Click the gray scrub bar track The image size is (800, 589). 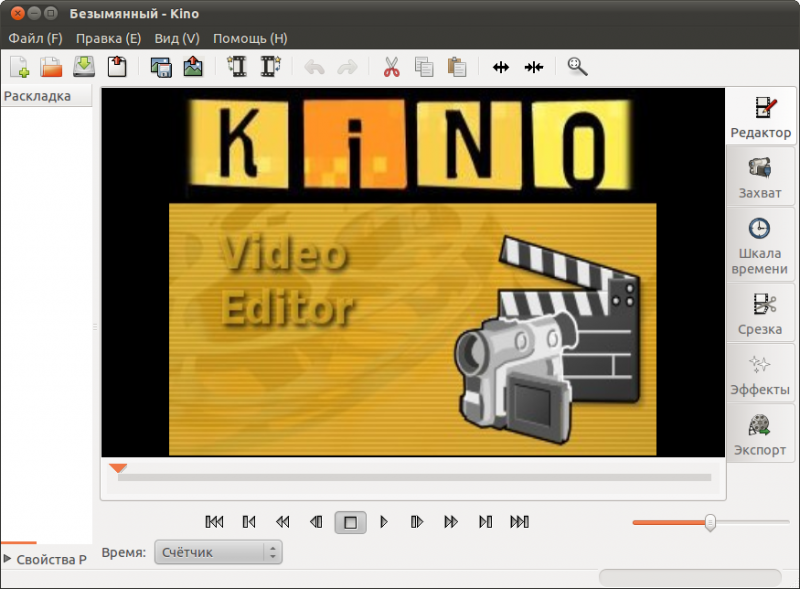tap(414, 477)
